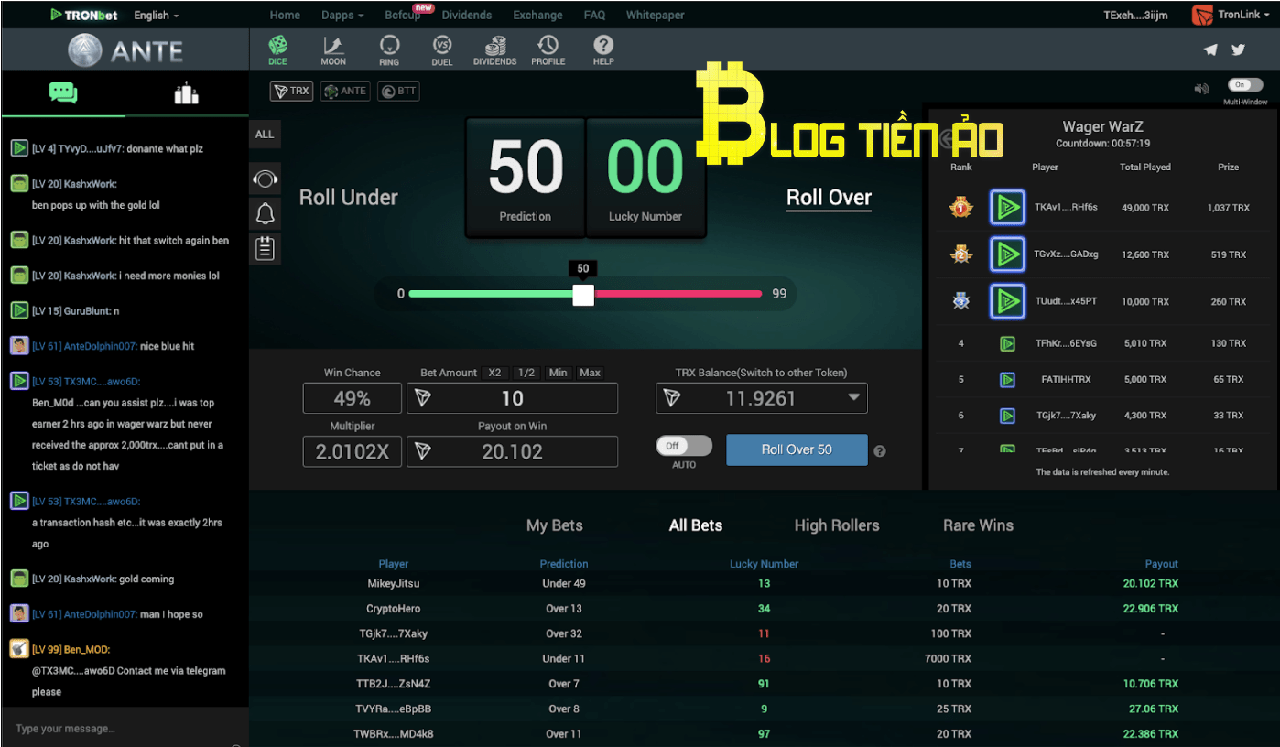
Task: Open the Duel game
Action: 442,50
